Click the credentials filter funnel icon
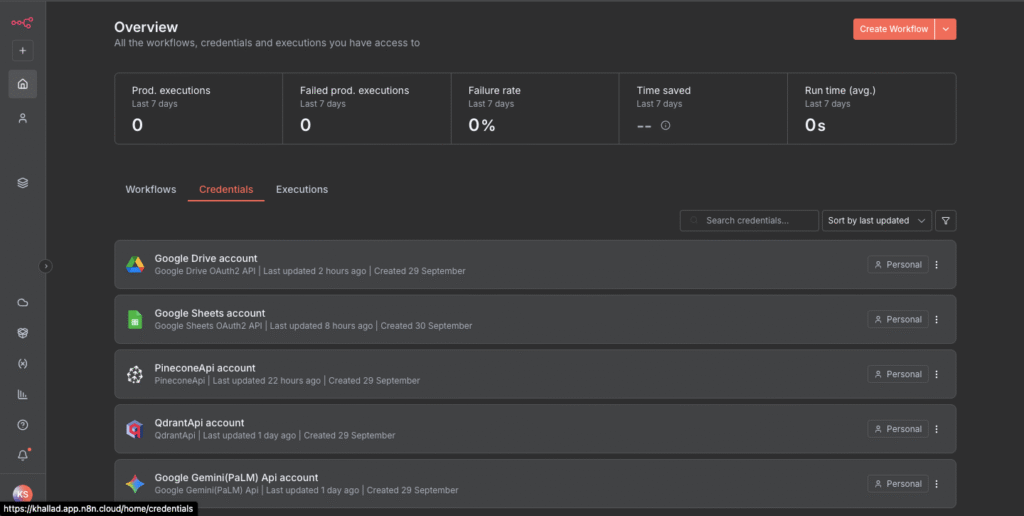Image resolution: width=1024 pixels, height=516 pixels. click(x=946, y=220)
